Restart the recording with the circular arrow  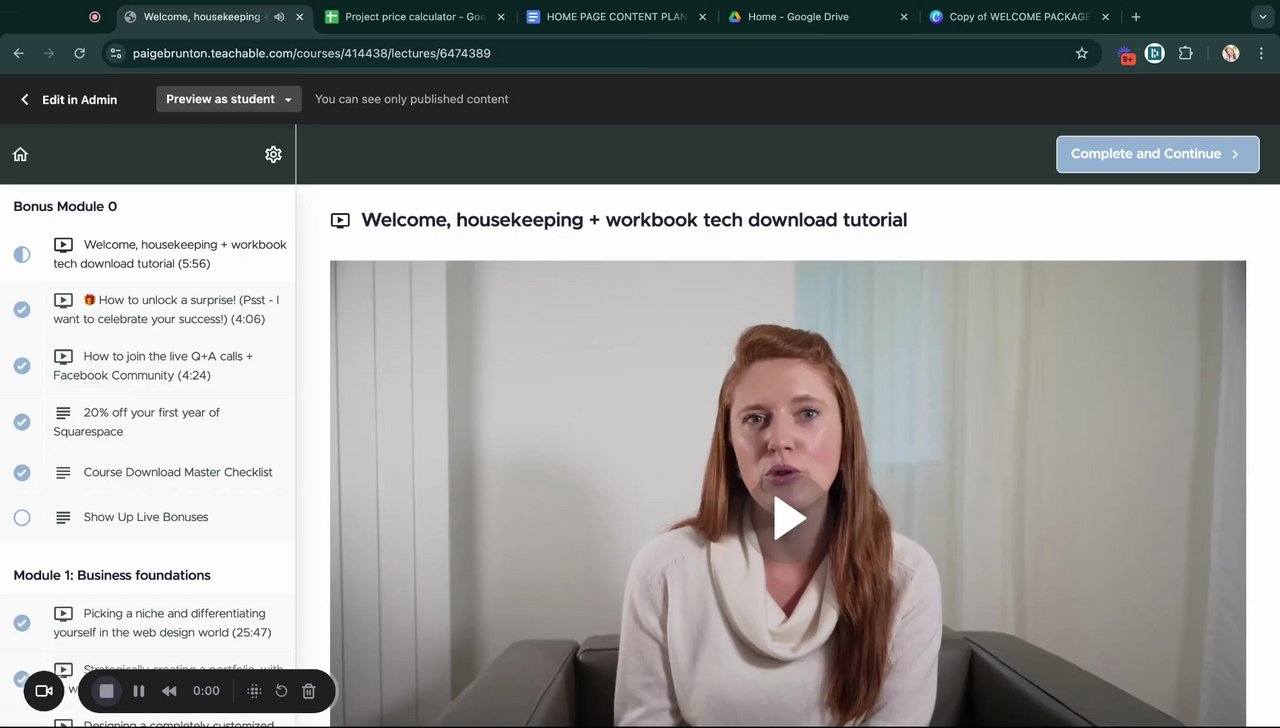click(x=281, y=691)
